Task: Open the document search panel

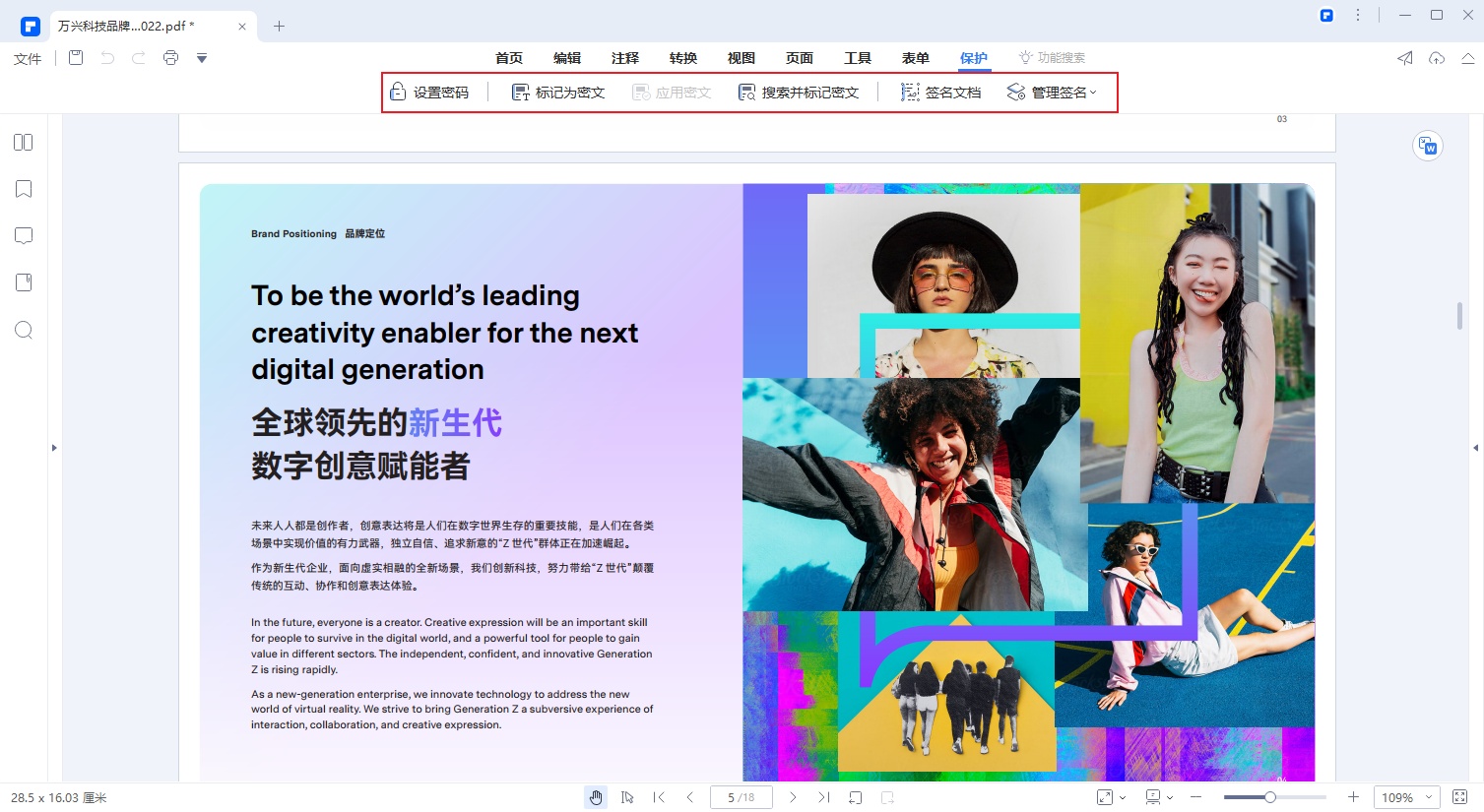Action: point(23,330)
